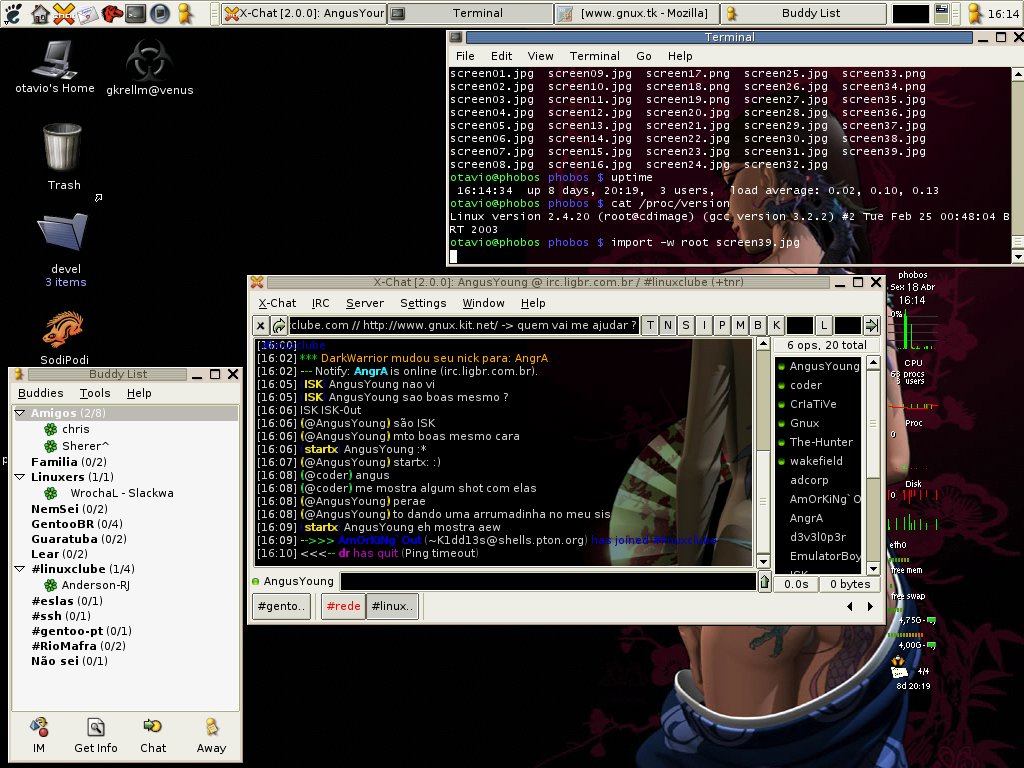This screenshot has height=768, width=1024.
Task: Click the green curved-arrow button in X-Chat toolbar
Action: tap(279, 325)
